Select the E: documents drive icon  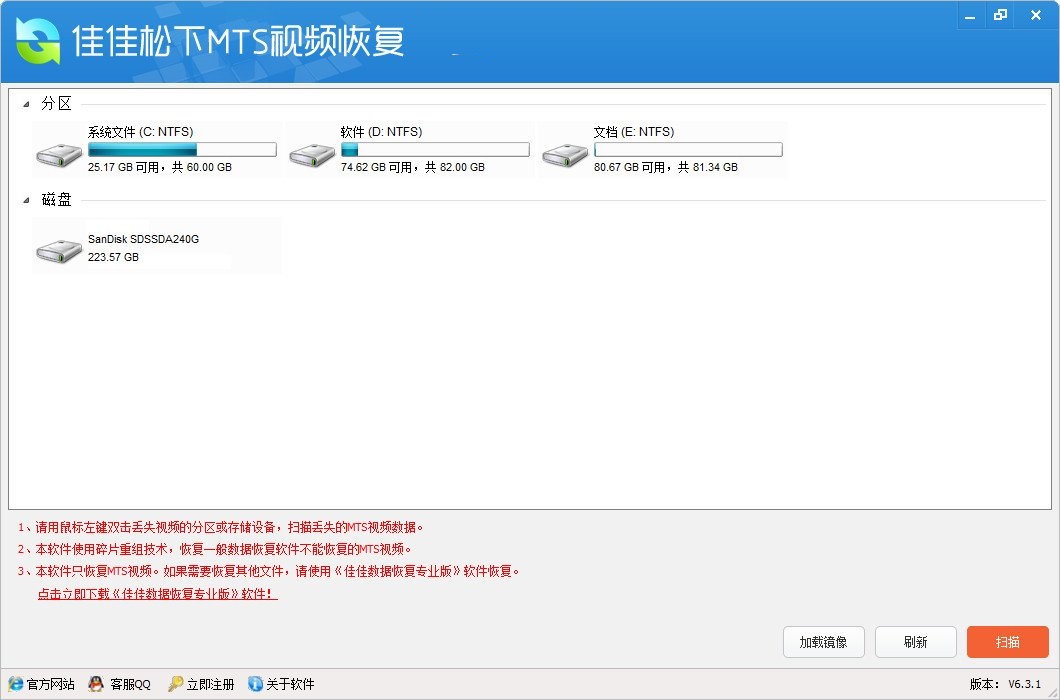565,155
